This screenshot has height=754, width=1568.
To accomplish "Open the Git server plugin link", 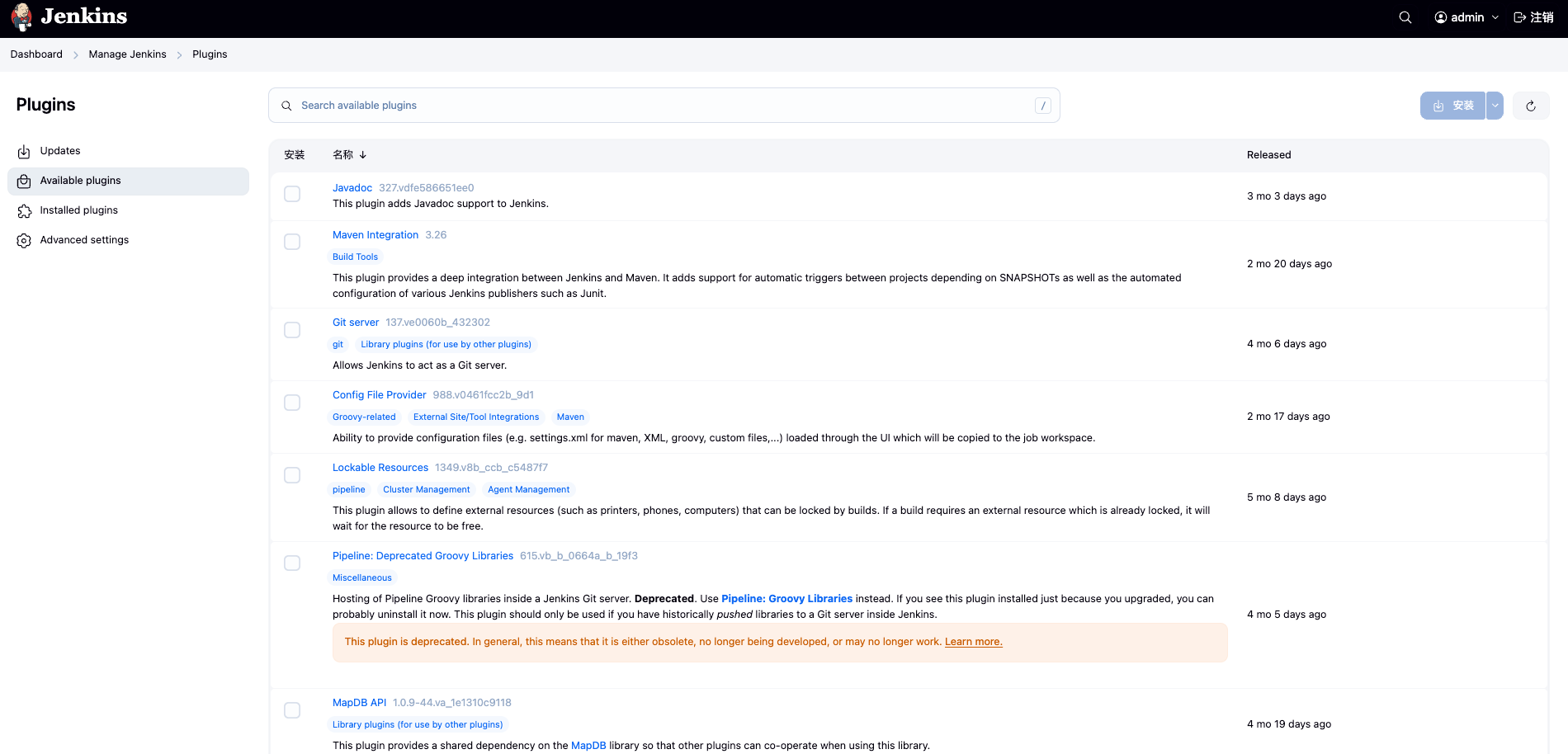I will (356, 323).
